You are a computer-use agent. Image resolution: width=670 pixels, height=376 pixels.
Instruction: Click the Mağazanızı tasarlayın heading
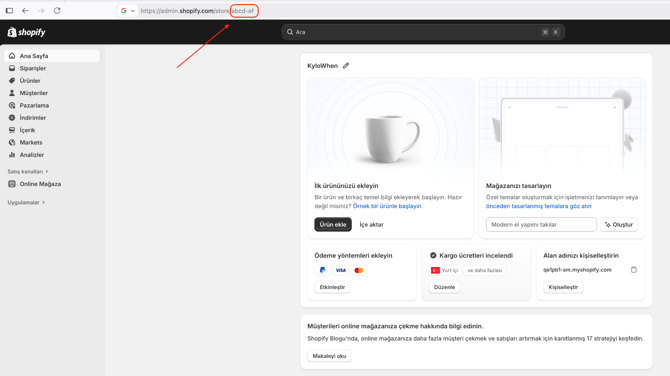click(x=518, y=186)
